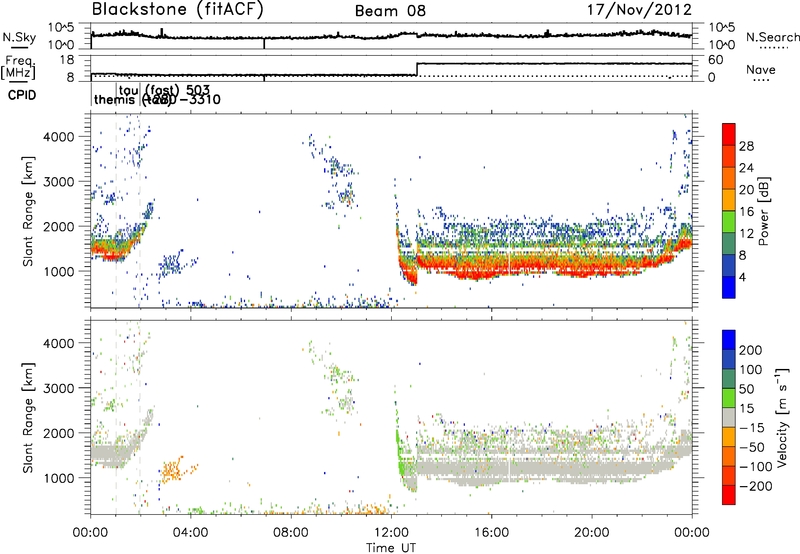Screen dimensions: 800x554
Task: Click the gray segment of velocity colorbar
Action: coord(729,418)
